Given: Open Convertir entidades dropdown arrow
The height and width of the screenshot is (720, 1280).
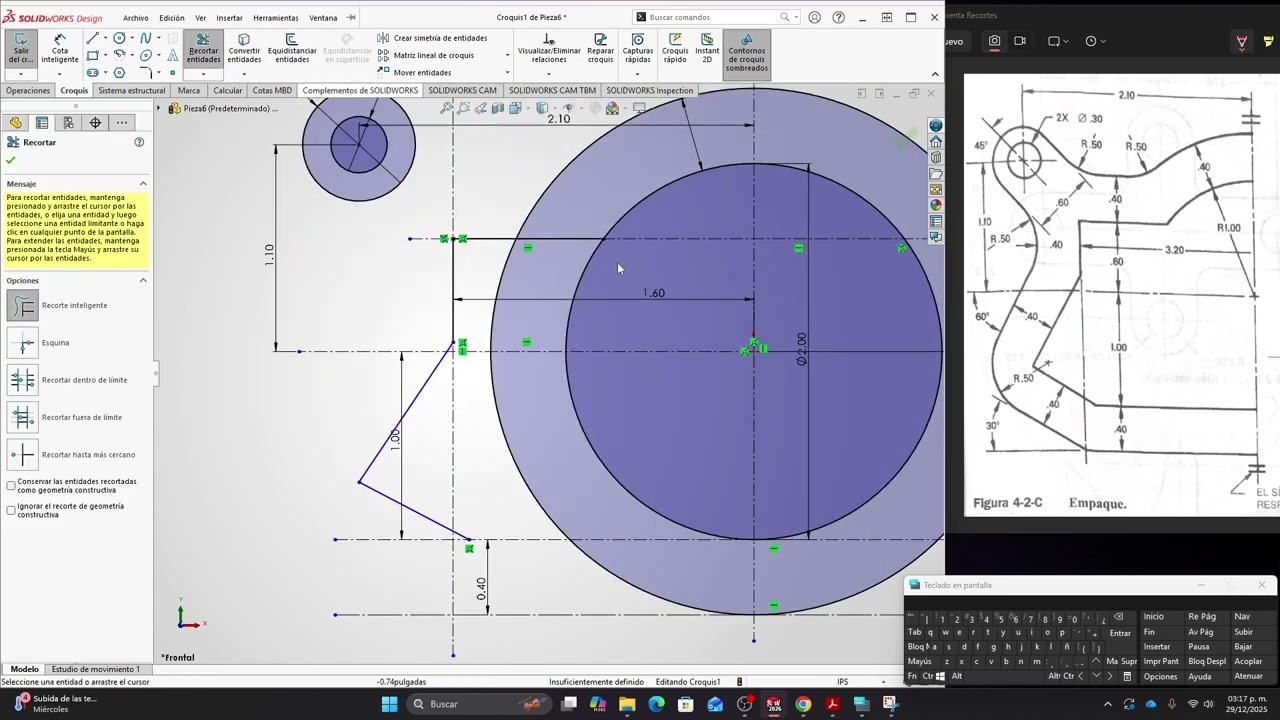Looking at the screenshot, I should coord(244,74).
